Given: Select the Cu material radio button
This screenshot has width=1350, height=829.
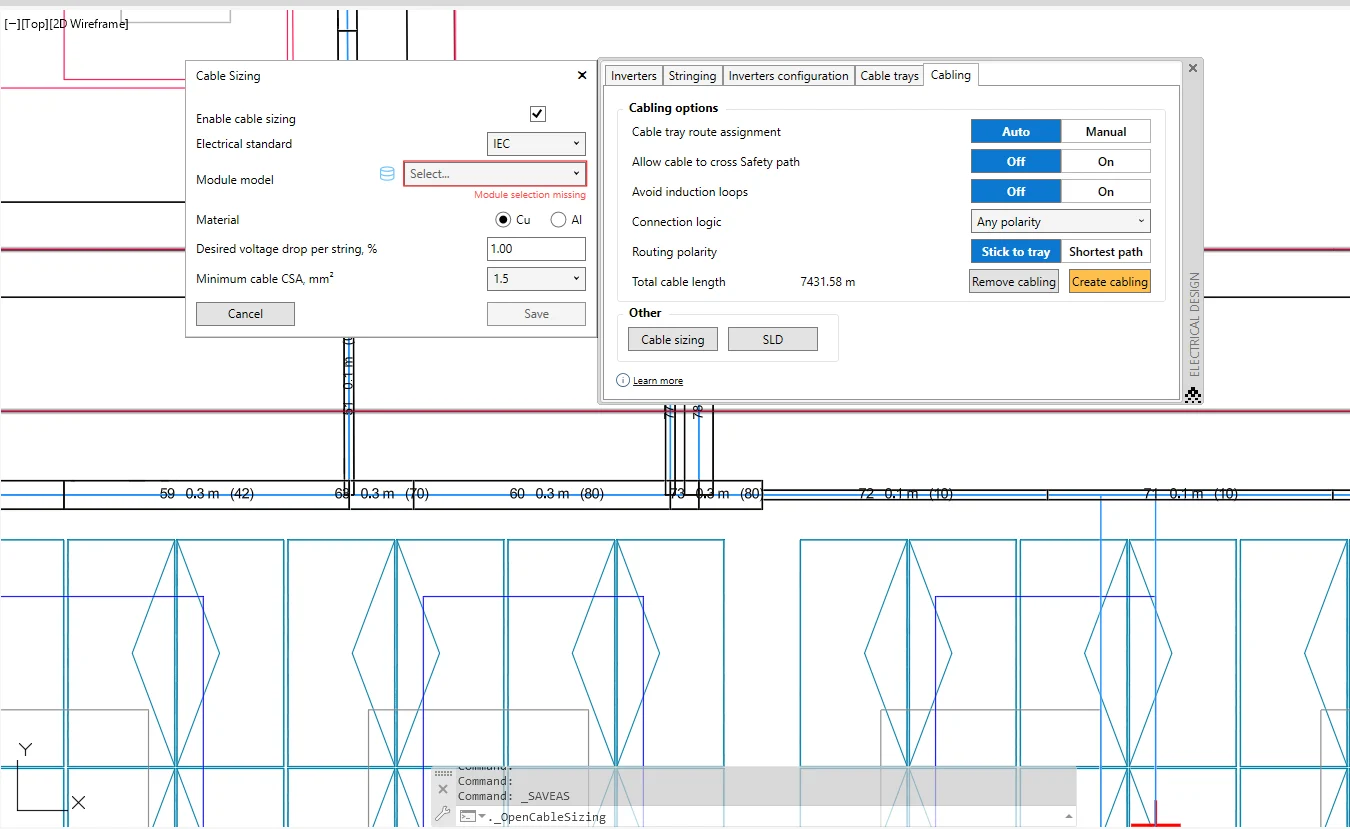Looking at the screenshot, I should click(x=503, y=220).
